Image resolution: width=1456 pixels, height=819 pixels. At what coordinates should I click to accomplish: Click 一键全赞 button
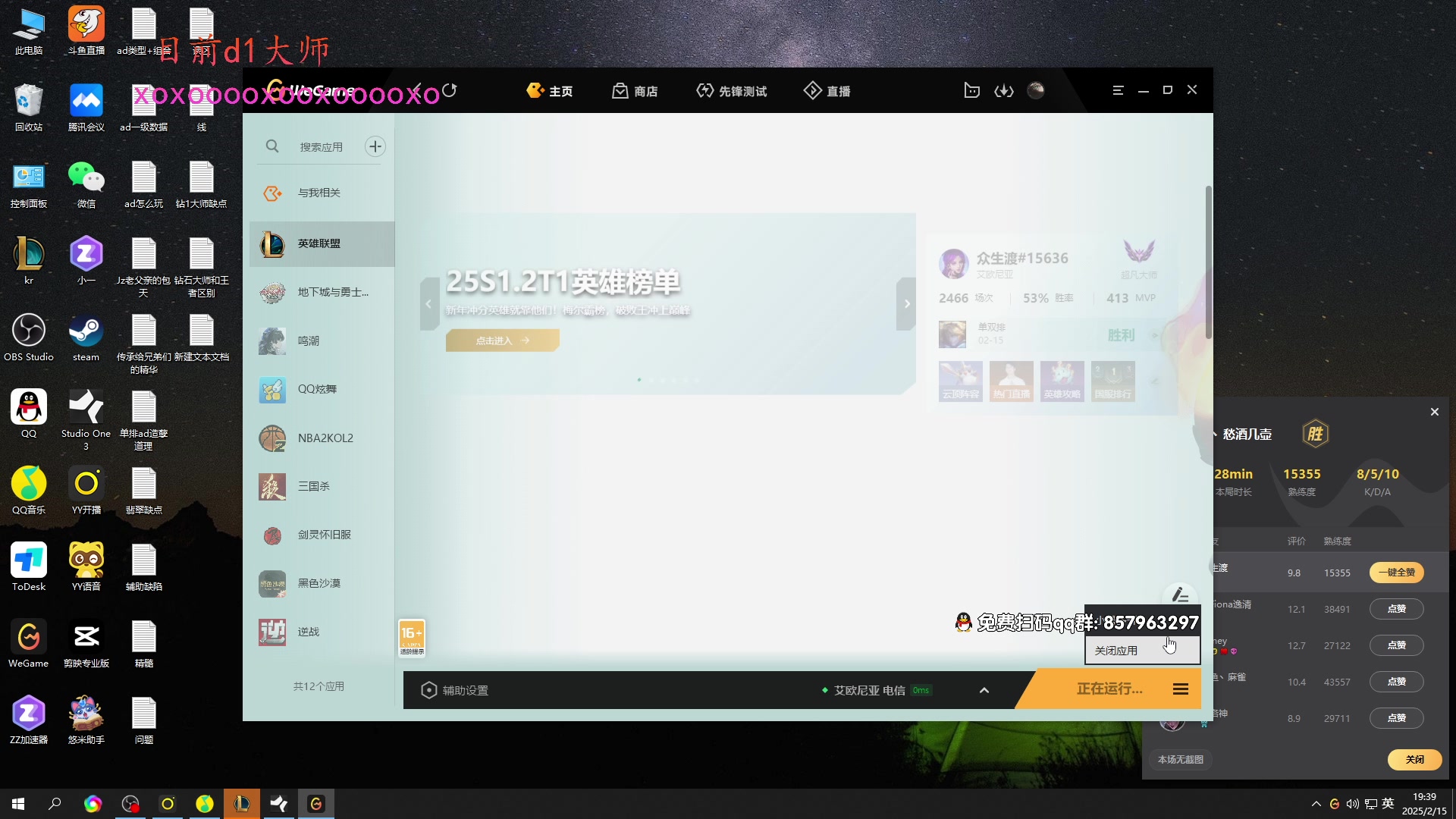[x=1397, y=573]
